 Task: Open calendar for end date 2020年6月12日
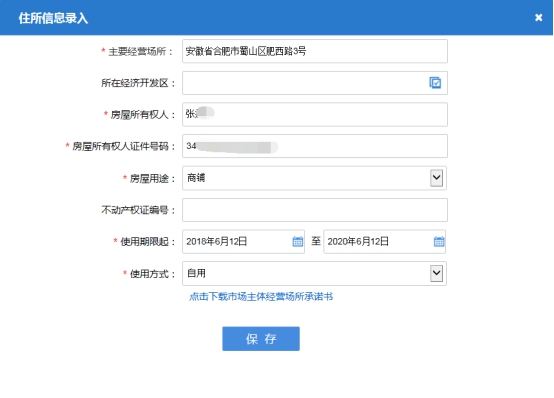click(x=438, y=241)
